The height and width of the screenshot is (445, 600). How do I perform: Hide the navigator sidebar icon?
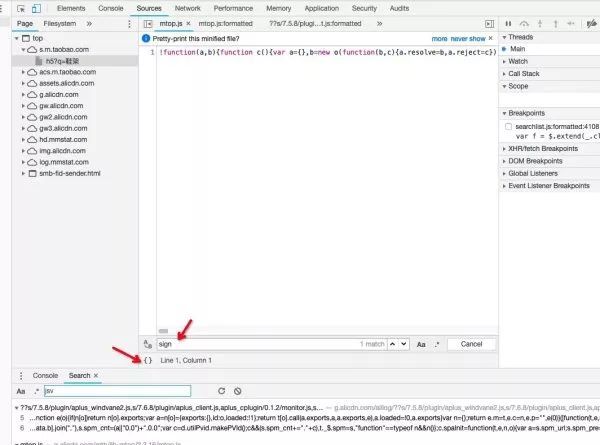click(x=148, y=24)
